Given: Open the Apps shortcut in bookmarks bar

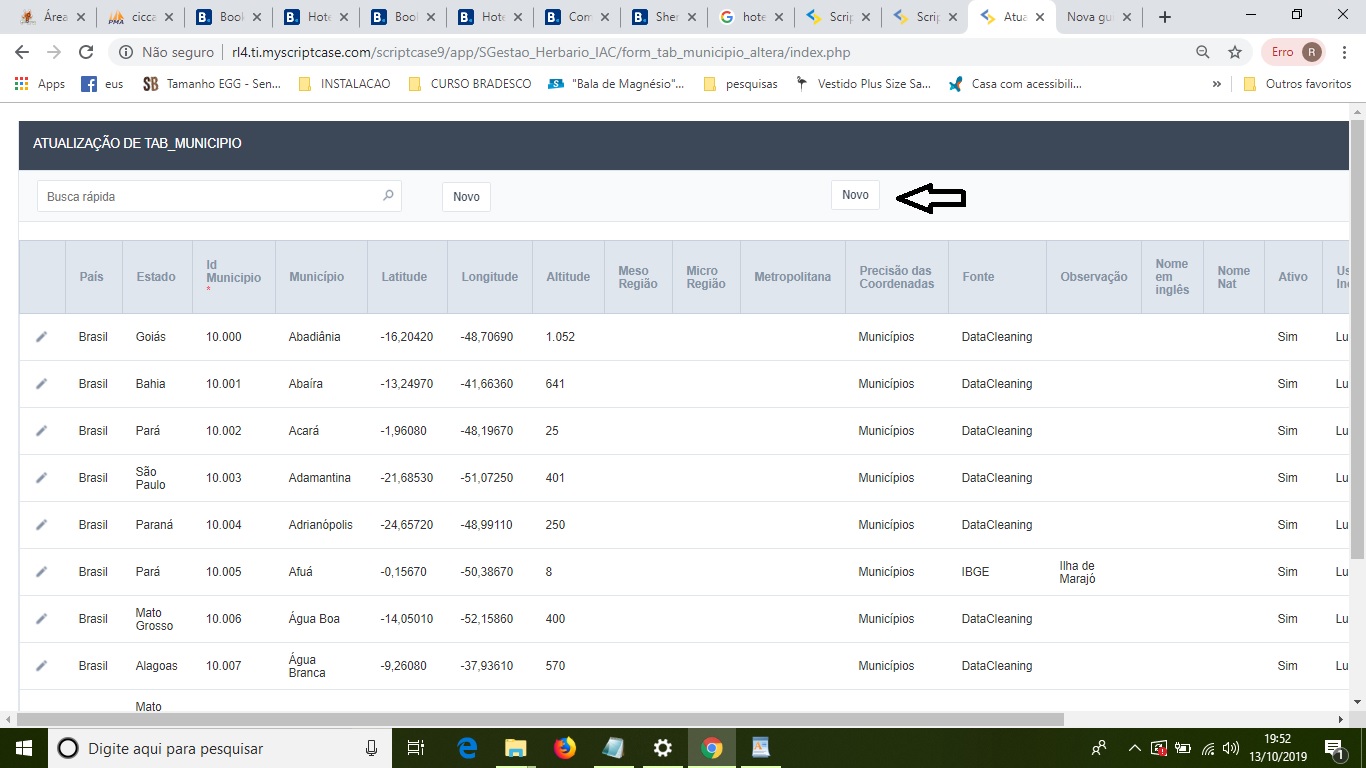Looking at the screenshot, I should click(40, 84).
